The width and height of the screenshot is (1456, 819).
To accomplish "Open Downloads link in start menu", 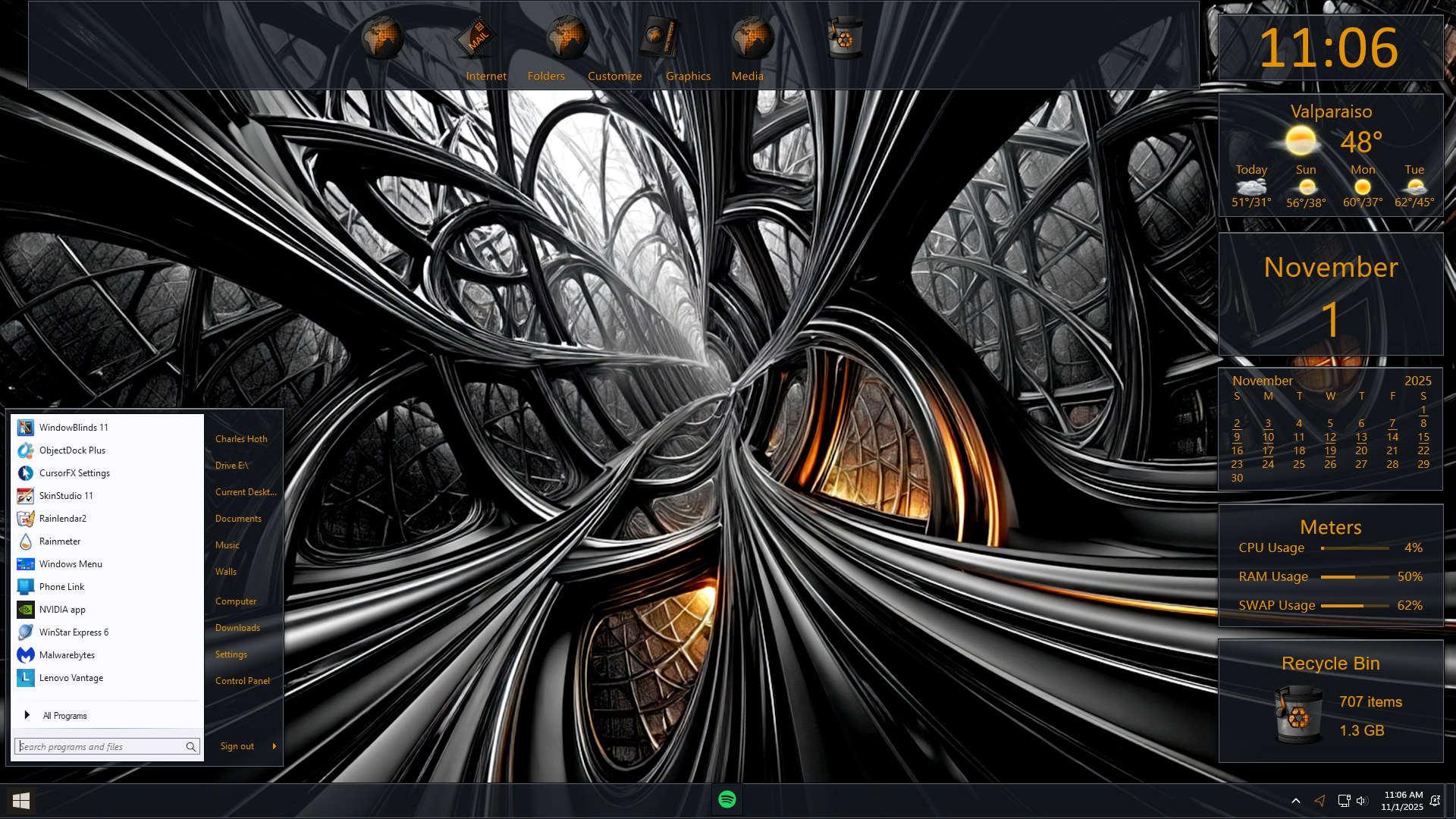I will click(237, 628).
